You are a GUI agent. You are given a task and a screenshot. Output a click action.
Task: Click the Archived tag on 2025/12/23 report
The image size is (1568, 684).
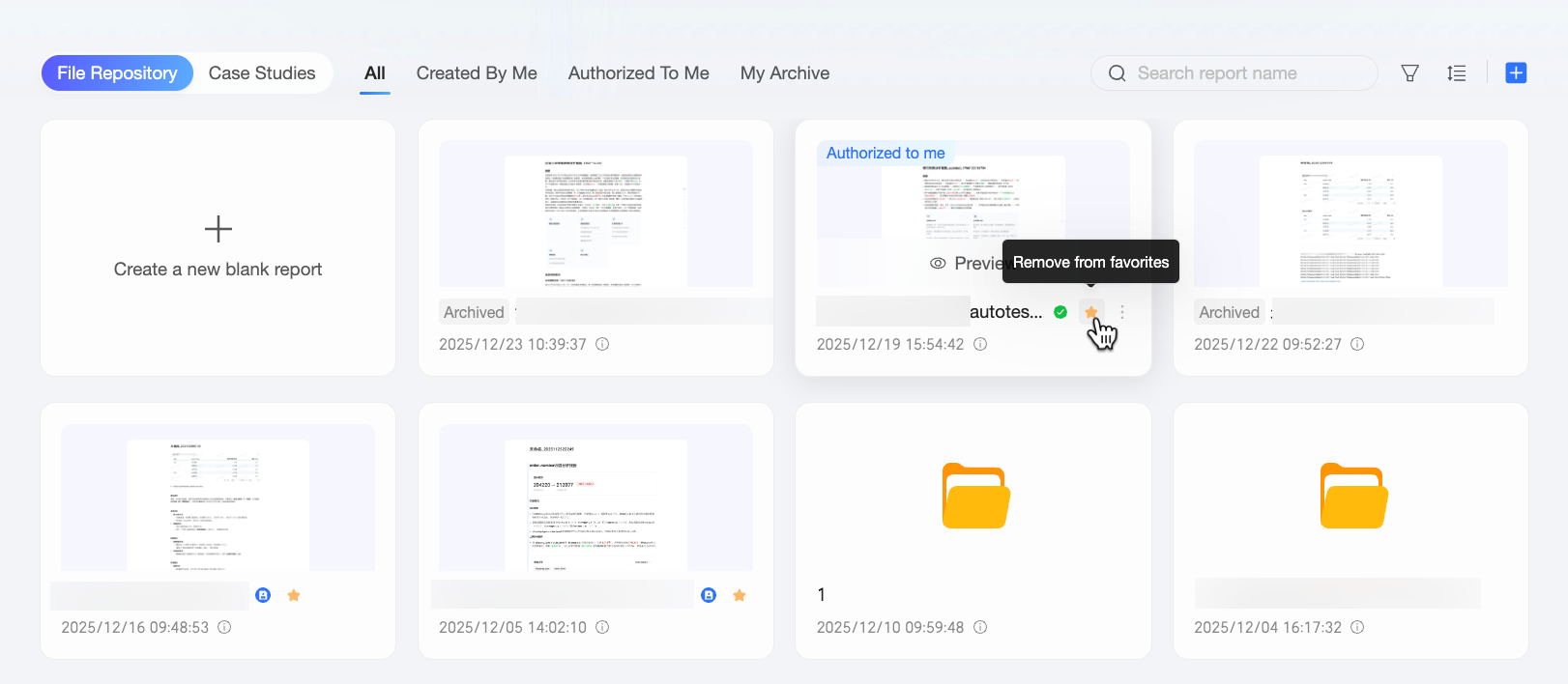coord(474,312)
